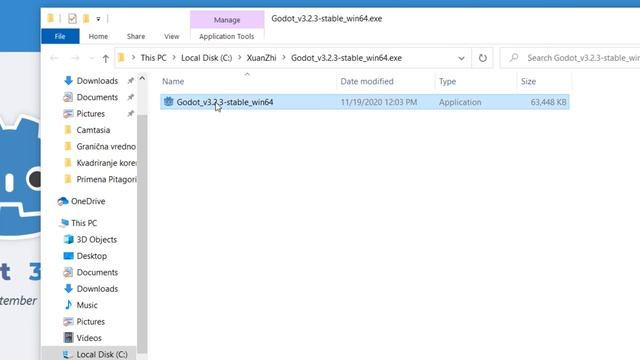
Task: Open the Music folder
Action: click(87, 305)
